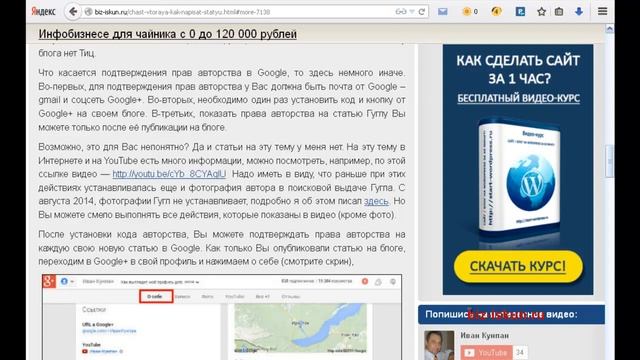Viewport: 640px width, 360px height.
Task: Open the address bar history dropdown arrow
Action: (412, 12)
